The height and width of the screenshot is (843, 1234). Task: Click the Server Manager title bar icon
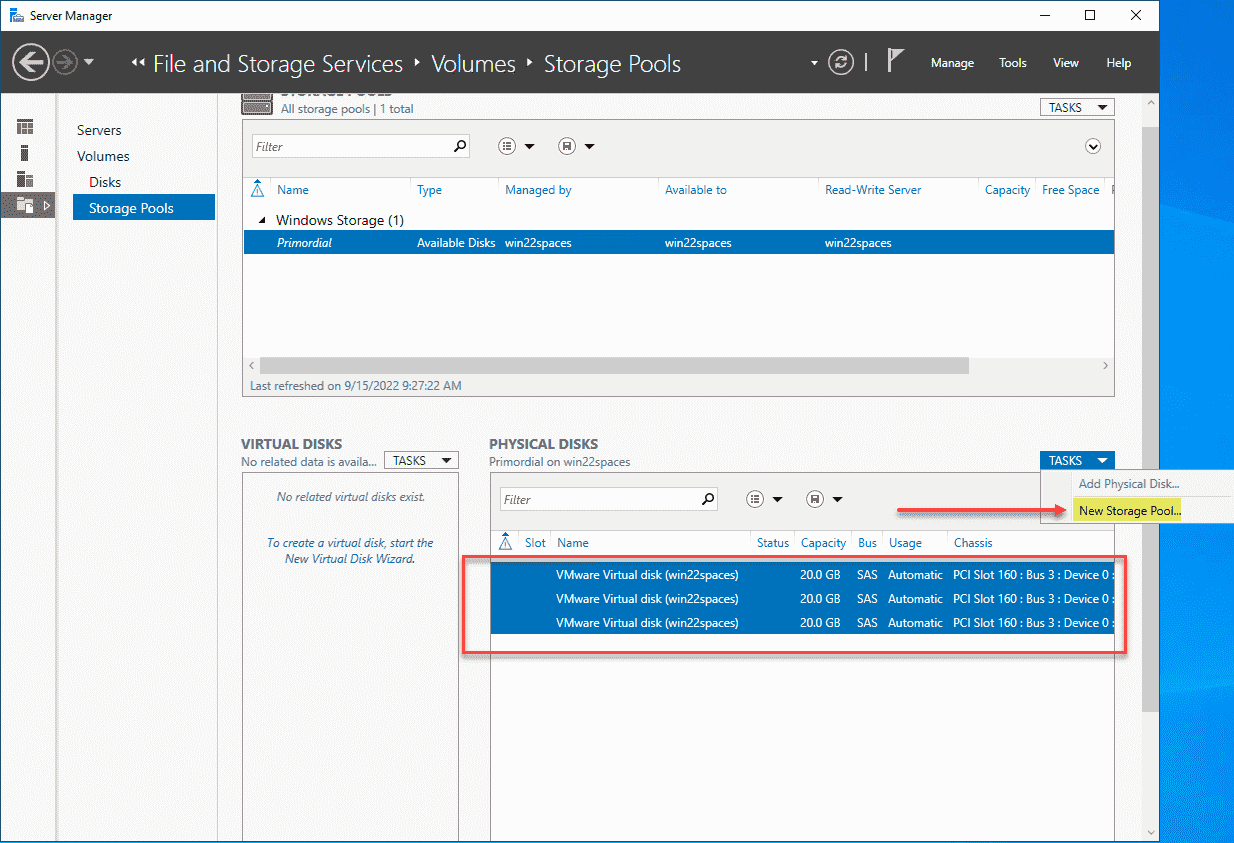[x=17, y=16]
